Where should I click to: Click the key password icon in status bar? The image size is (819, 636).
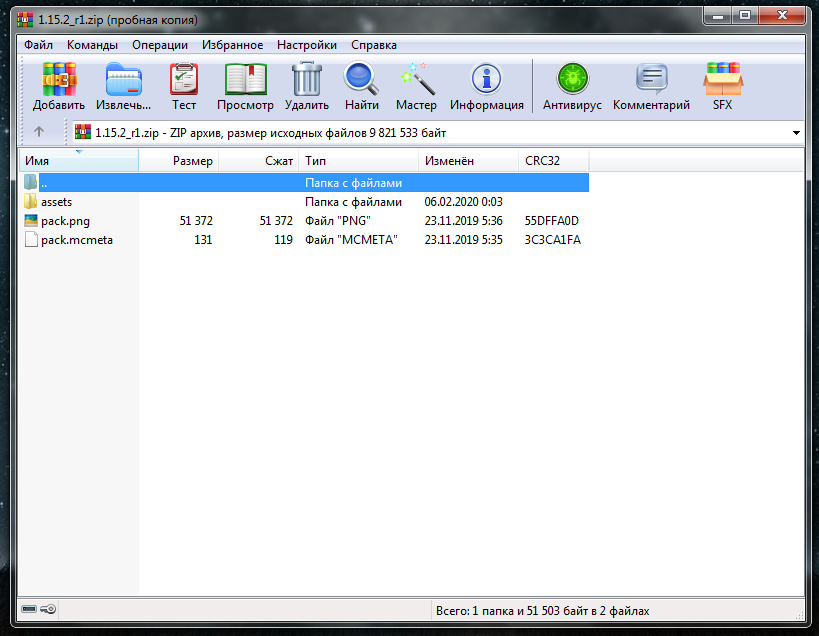(48, 609)
